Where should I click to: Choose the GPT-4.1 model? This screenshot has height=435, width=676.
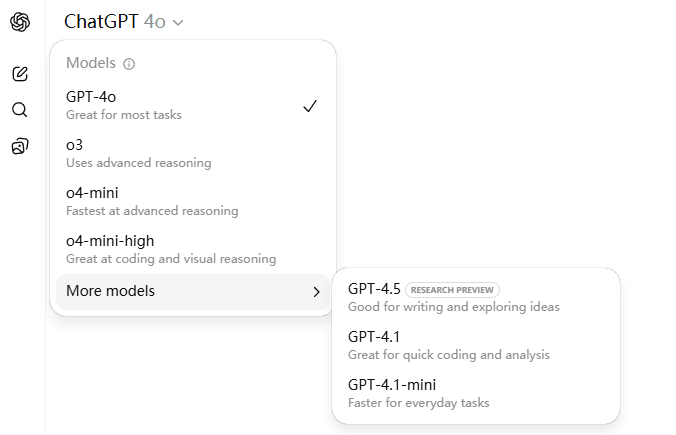pos(450,345)
